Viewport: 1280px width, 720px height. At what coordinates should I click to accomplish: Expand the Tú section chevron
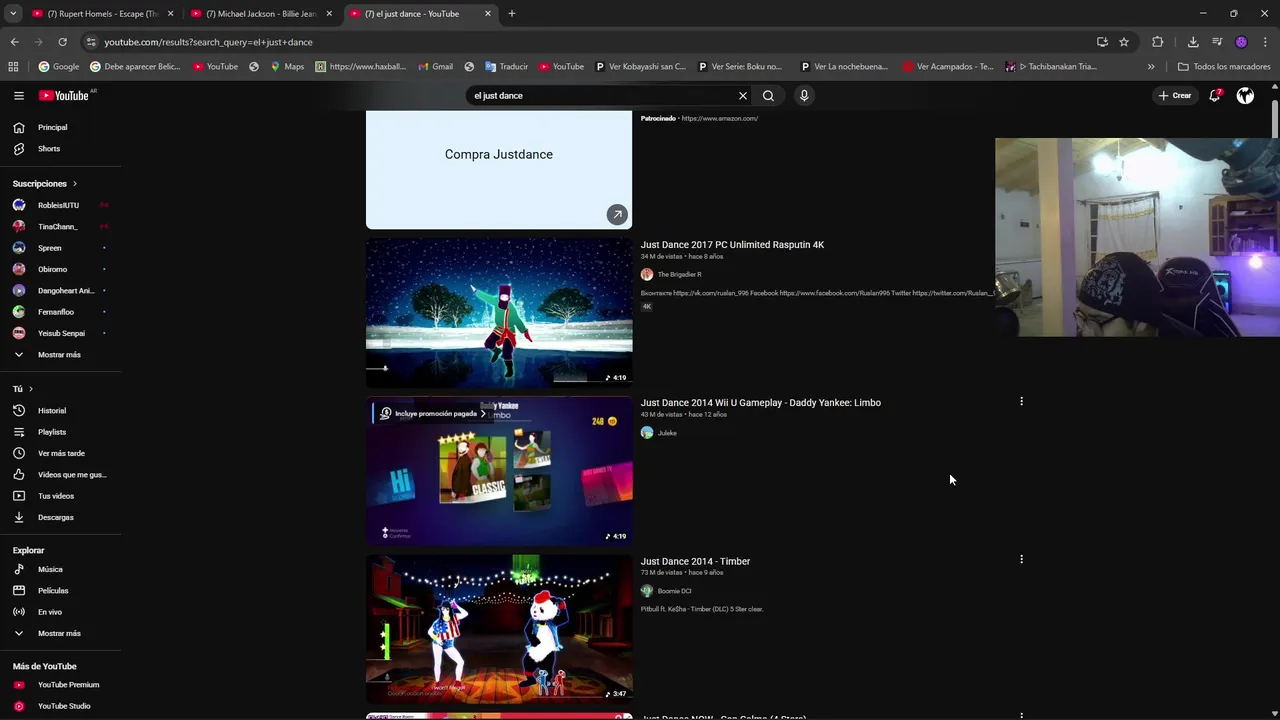click(31, 389)
